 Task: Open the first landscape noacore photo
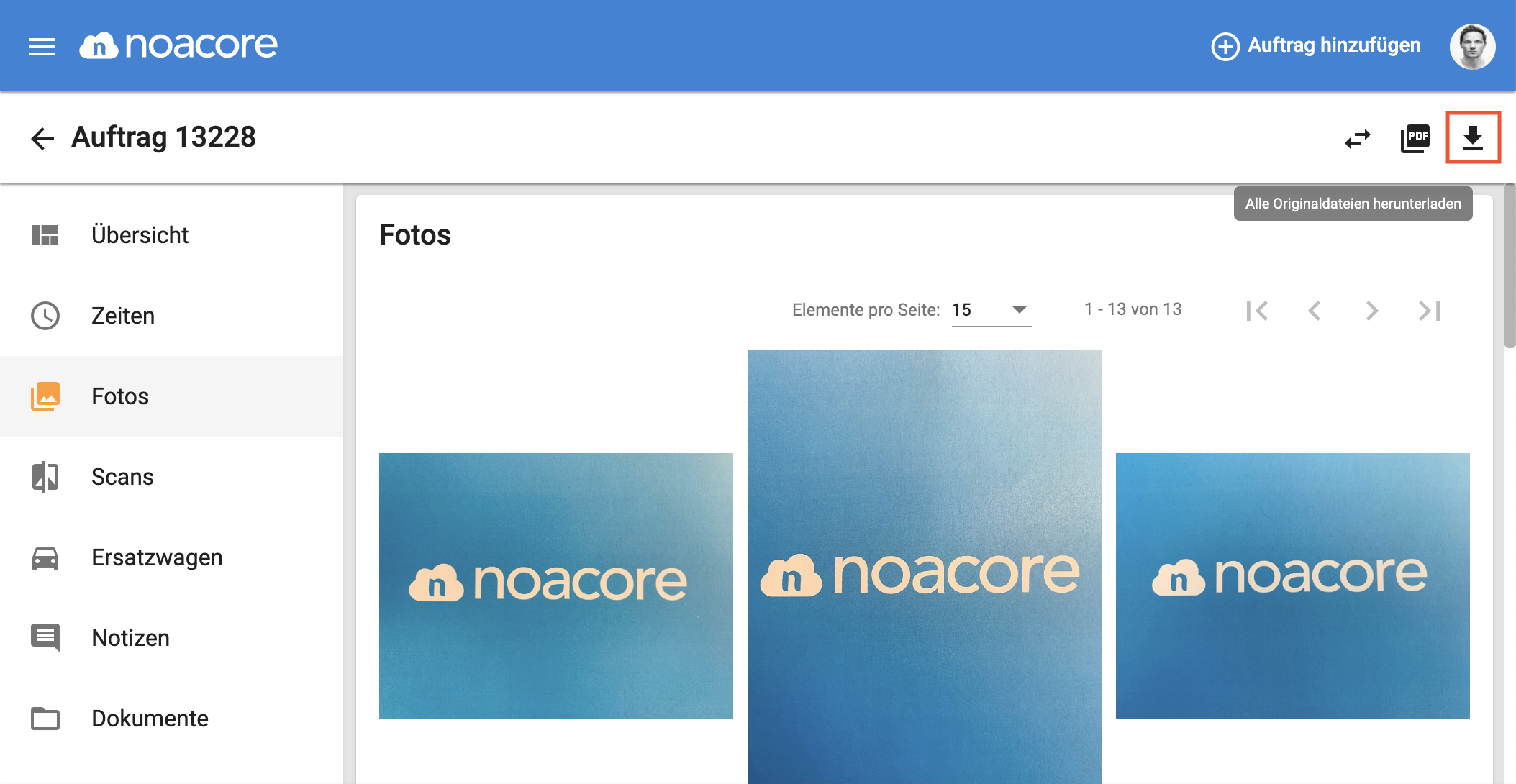point(556,585)
